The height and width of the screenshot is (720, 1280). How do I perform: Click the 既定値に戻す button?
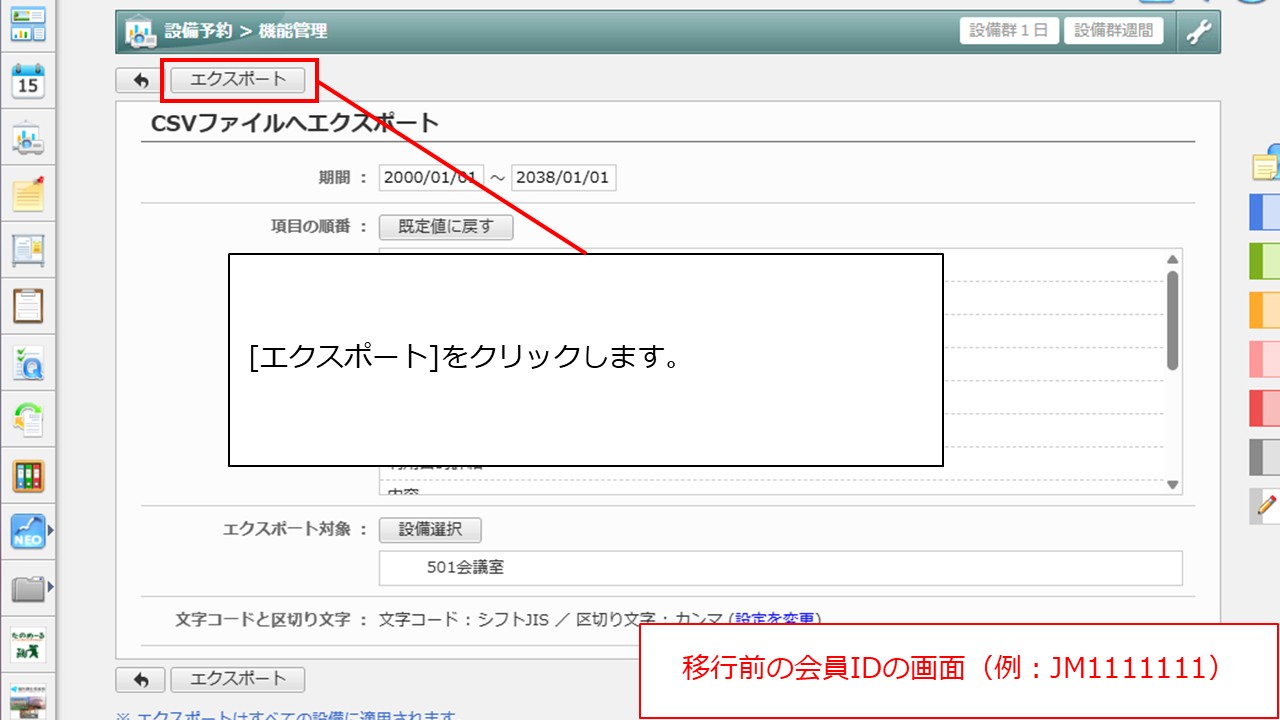pyautogui.click(x=446, y=227)
